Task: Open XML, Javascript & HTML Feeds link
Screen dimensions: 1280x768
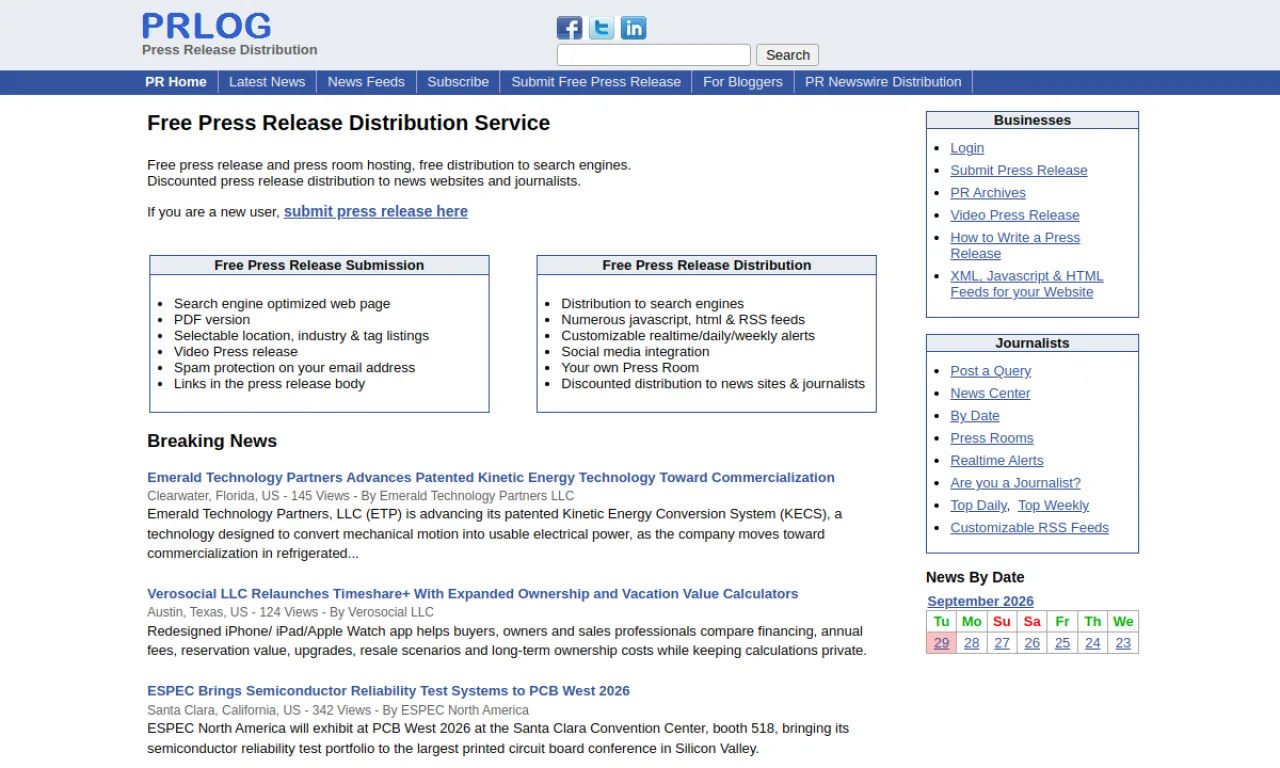Action: [x=1027, y=284]
